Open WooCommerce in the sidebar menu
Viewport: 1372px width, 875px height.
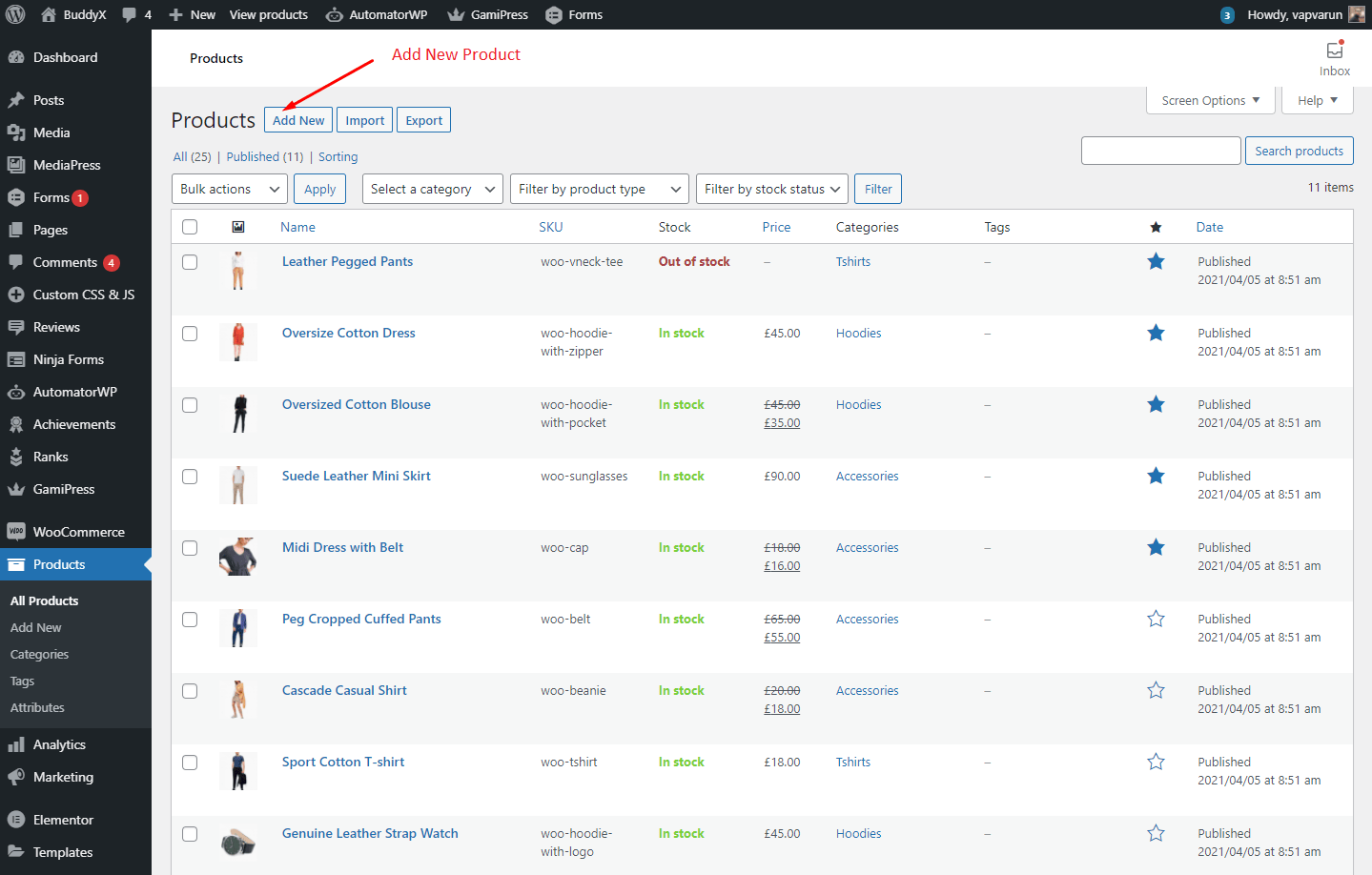(78, 532)
